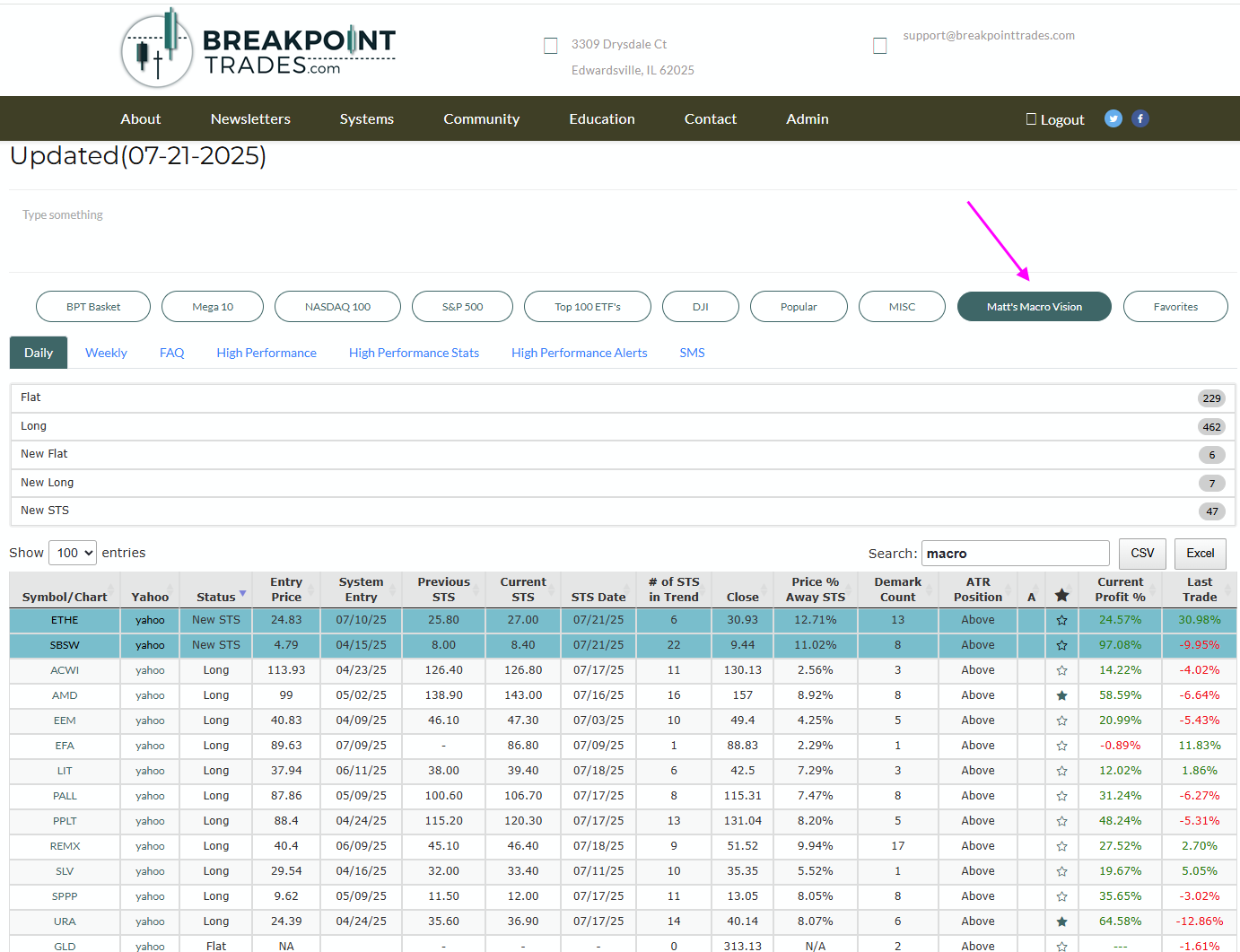The image size is (1240, 952).
Task: Select the BPT Basket filter button
Action: [93, 306]
